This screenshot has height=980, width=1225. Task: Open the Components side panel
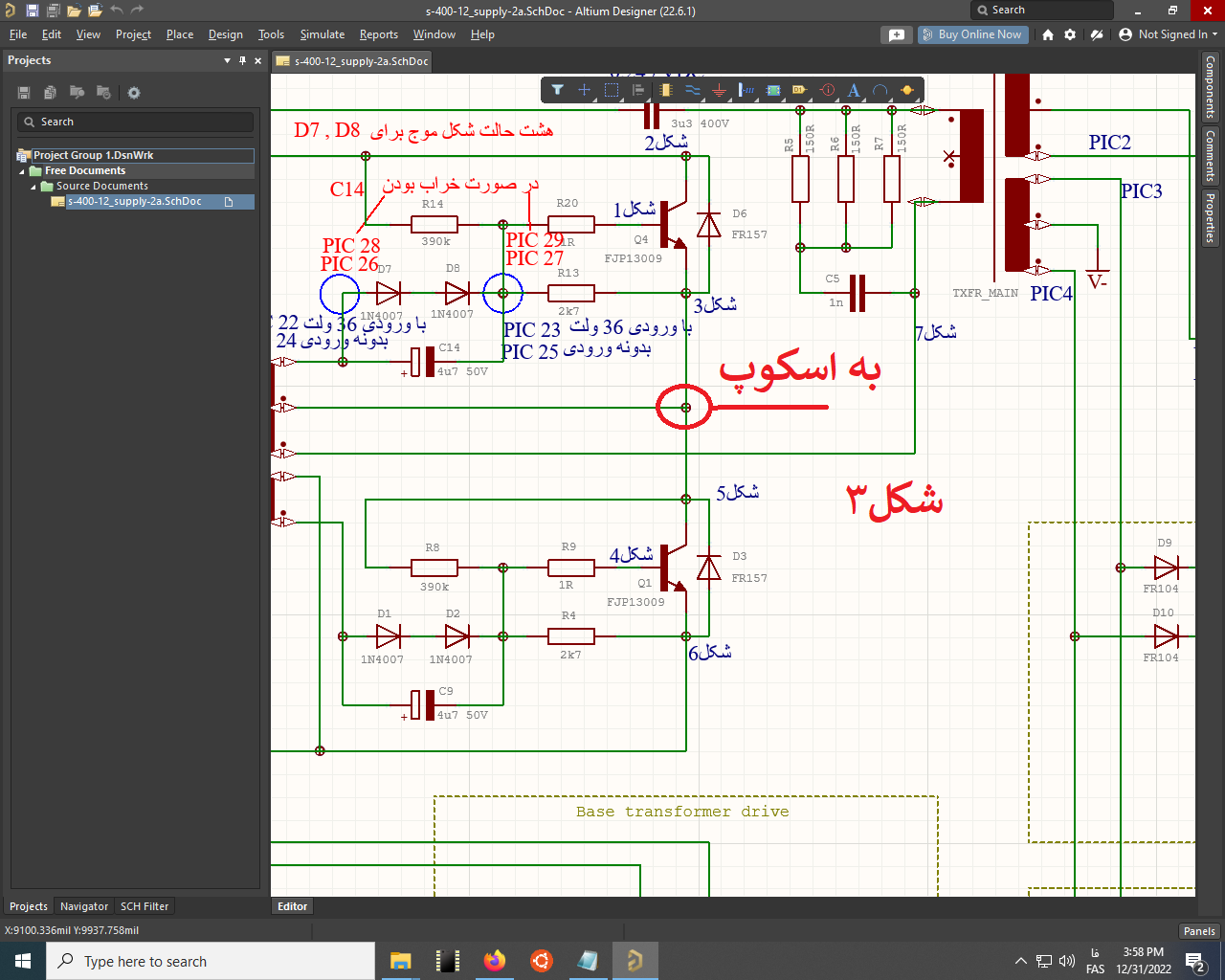point(1211,86)
